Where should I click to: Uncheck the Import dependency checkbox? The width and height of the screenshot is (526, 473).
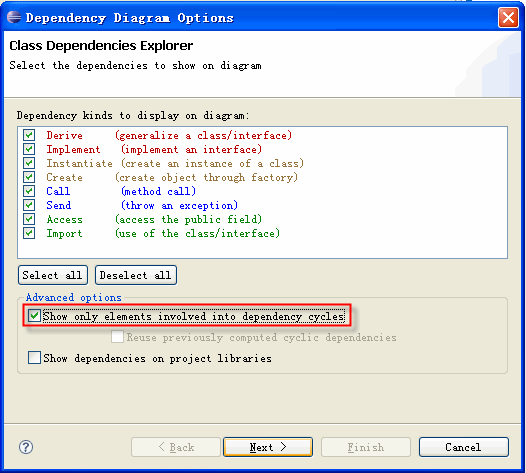coord(29,233)
